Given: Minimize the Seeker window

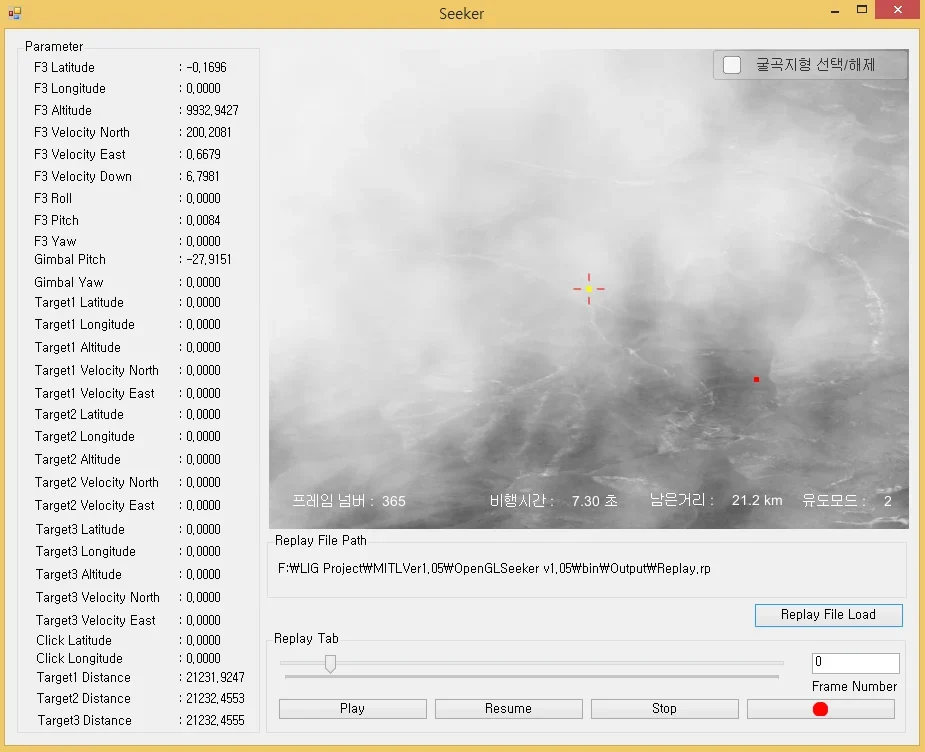Looking at the screenshot, I should click(835, 11).
